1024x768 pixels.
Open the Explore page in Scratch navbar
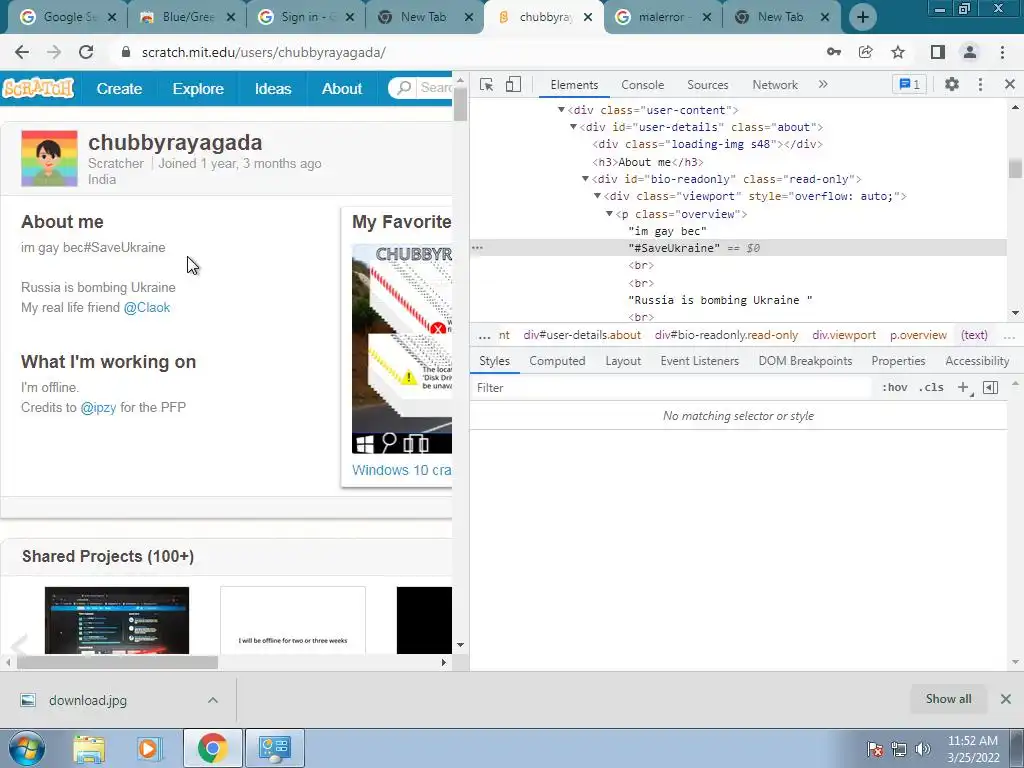(198, 88)
